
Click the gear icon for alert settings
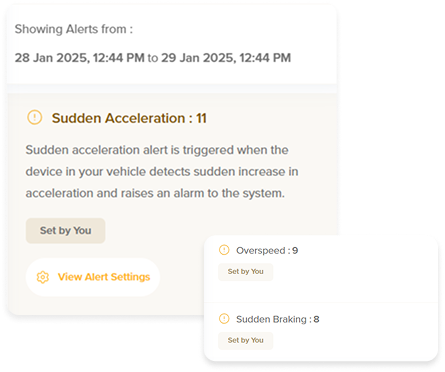(x=43, y=277)
